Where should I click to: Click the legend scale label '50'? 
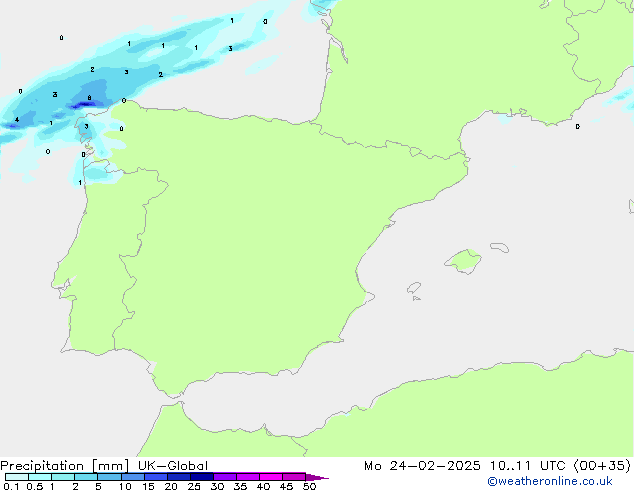tap(310, 486)
